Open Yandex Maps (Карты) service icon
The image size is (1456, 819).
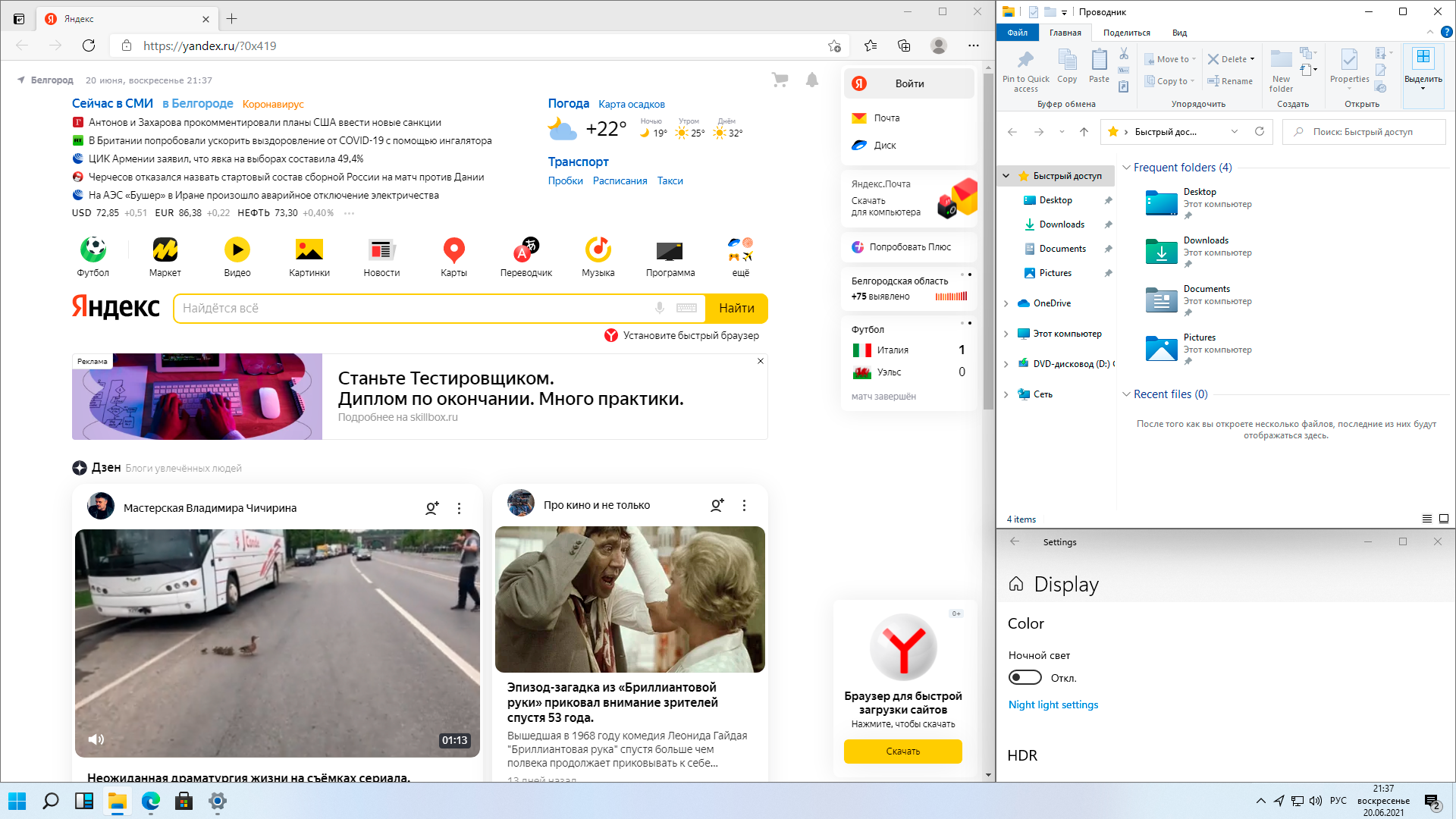(x=453, y=250)
